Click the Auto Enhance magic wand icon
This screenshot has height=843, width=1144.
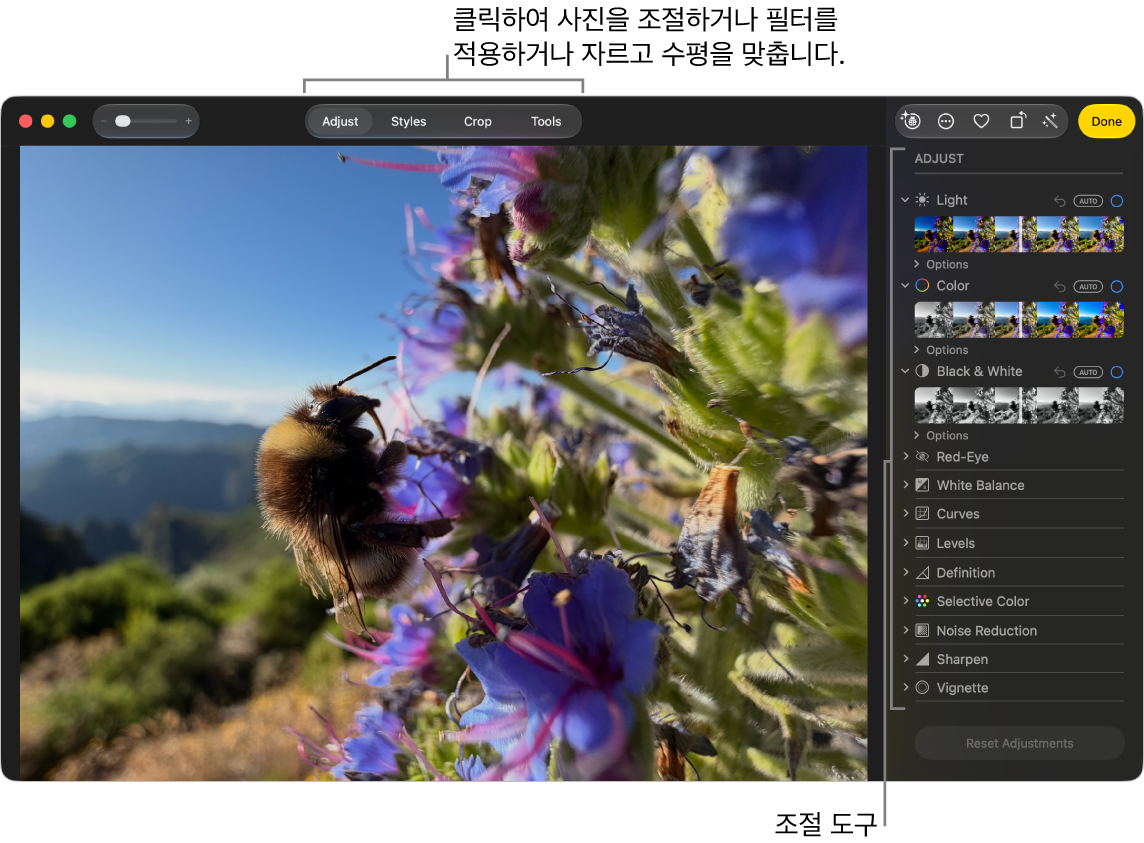point(1051,121)
